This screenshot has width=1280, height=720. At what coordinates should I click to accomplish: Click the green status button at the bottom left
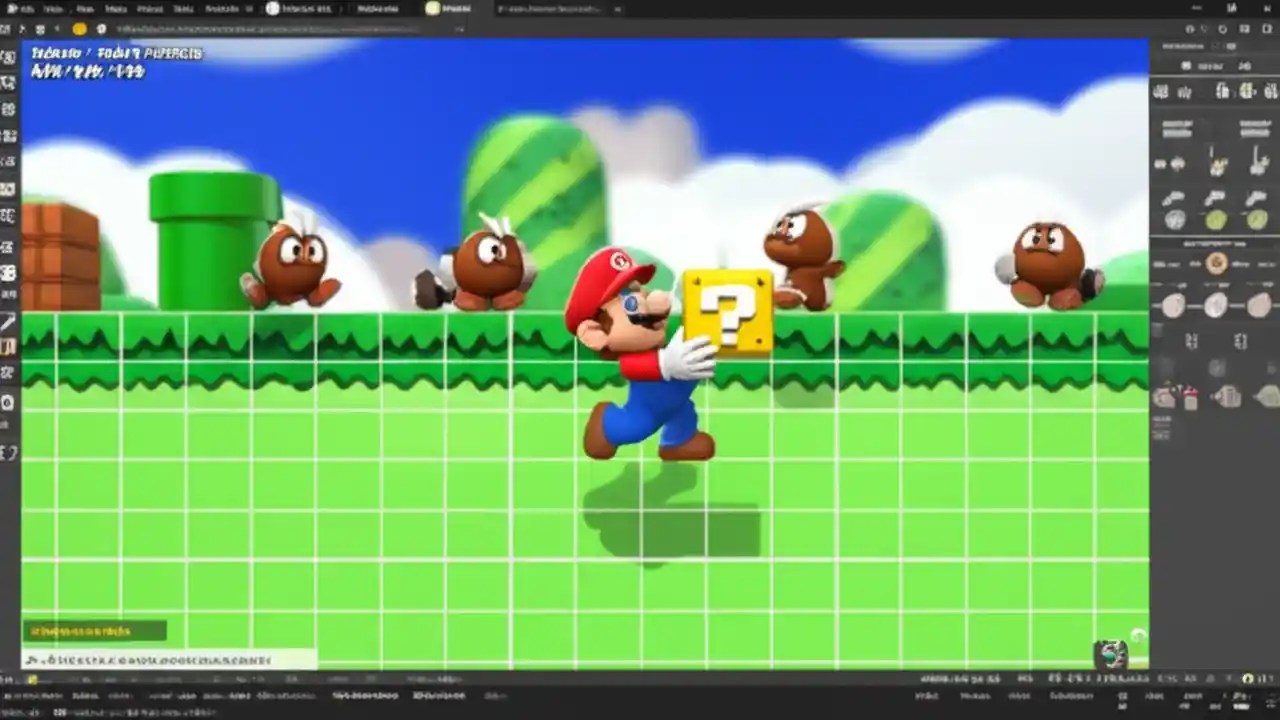coord(95,630)
